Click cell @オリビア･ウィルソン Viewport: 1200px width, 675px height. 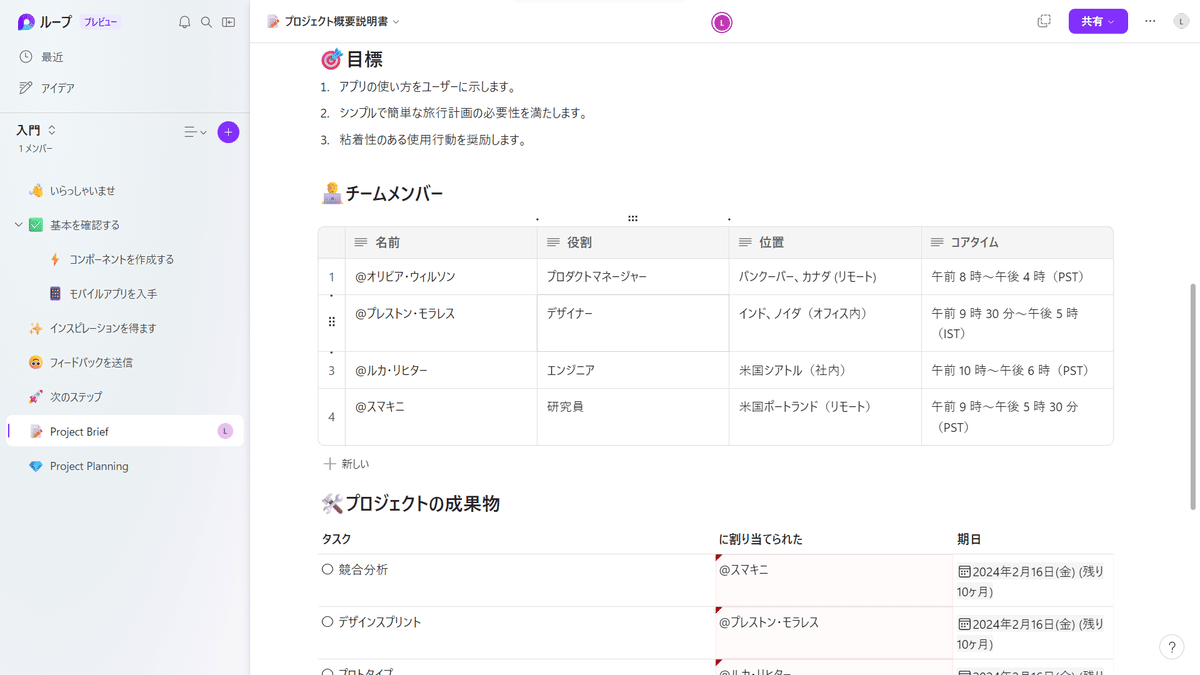click(441, 276)
